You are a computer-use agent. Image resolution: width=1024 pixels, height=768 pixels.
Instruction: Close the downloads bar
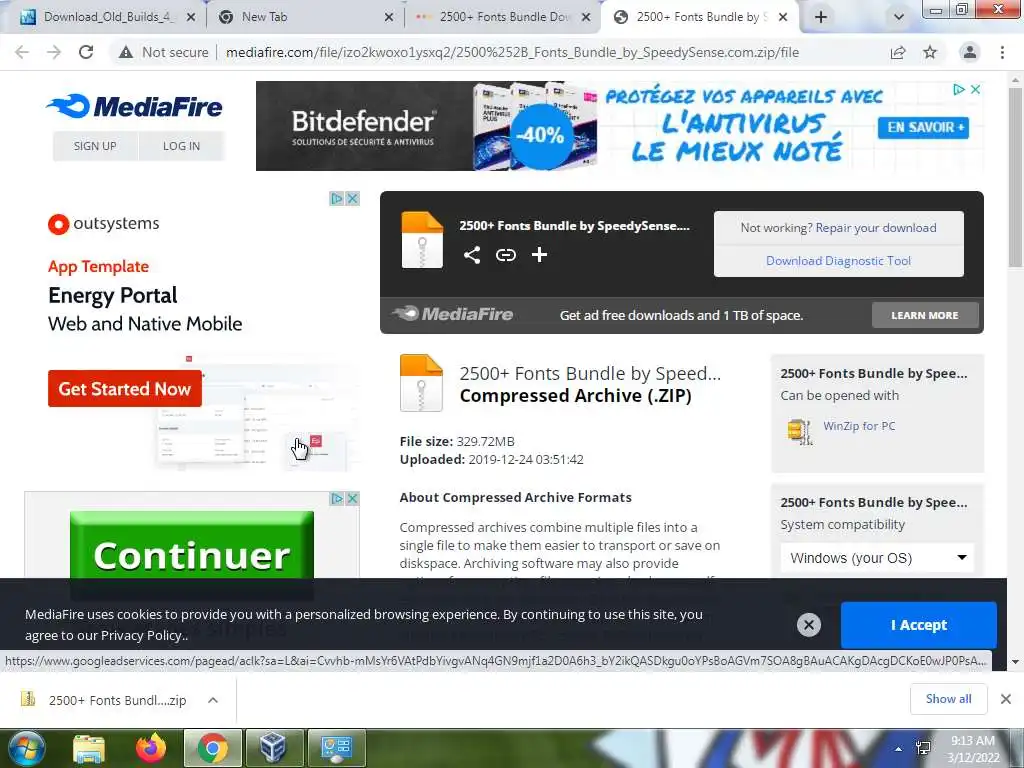pyautogui.click(x=1006, y=699)
